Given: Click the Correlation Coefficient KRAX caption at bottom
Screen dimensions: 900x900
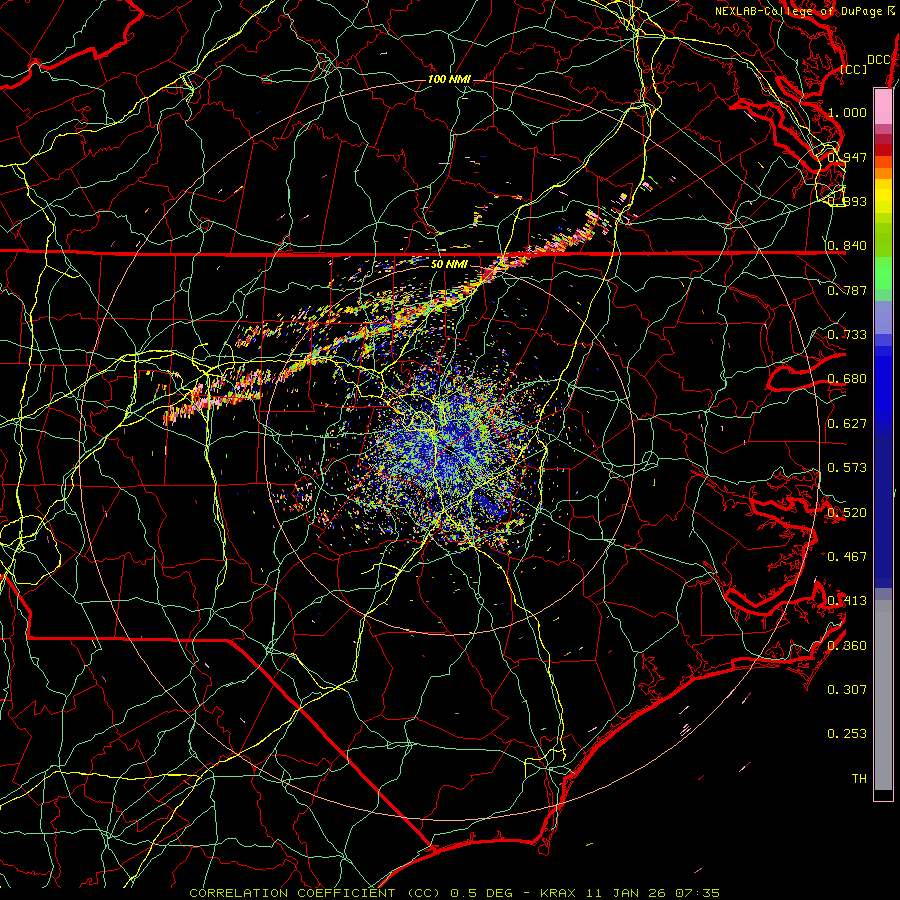Looking at the screenshot, I should [454, 893].
